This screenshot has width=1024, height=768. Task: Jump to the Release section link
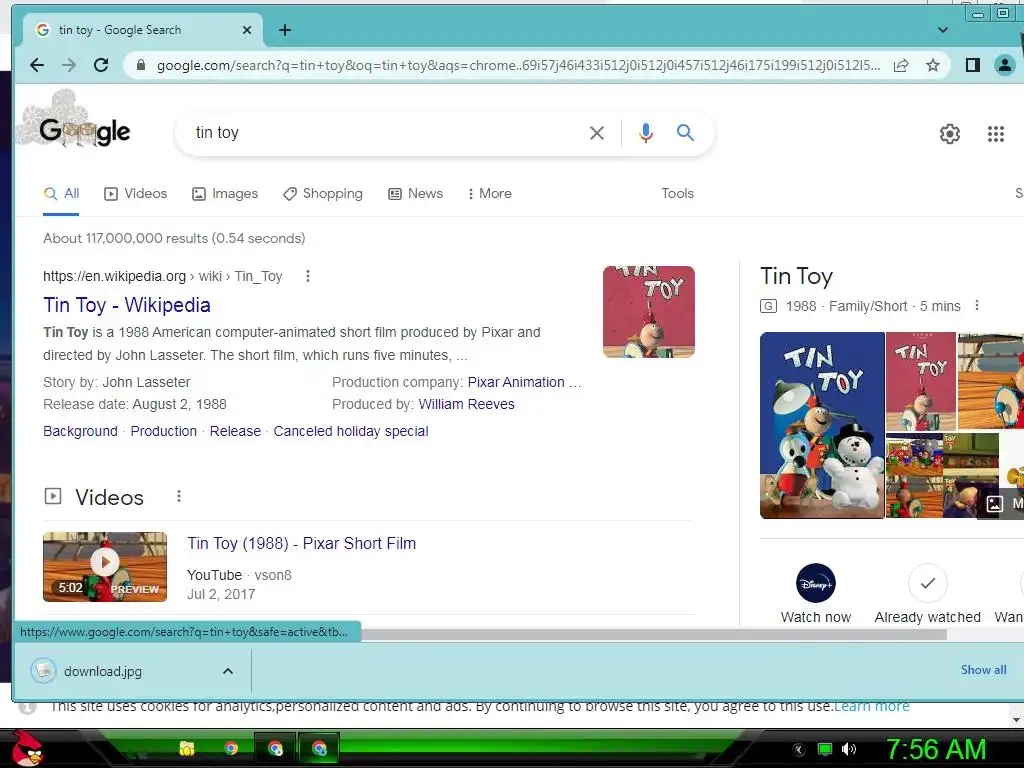tap(235, 431)
